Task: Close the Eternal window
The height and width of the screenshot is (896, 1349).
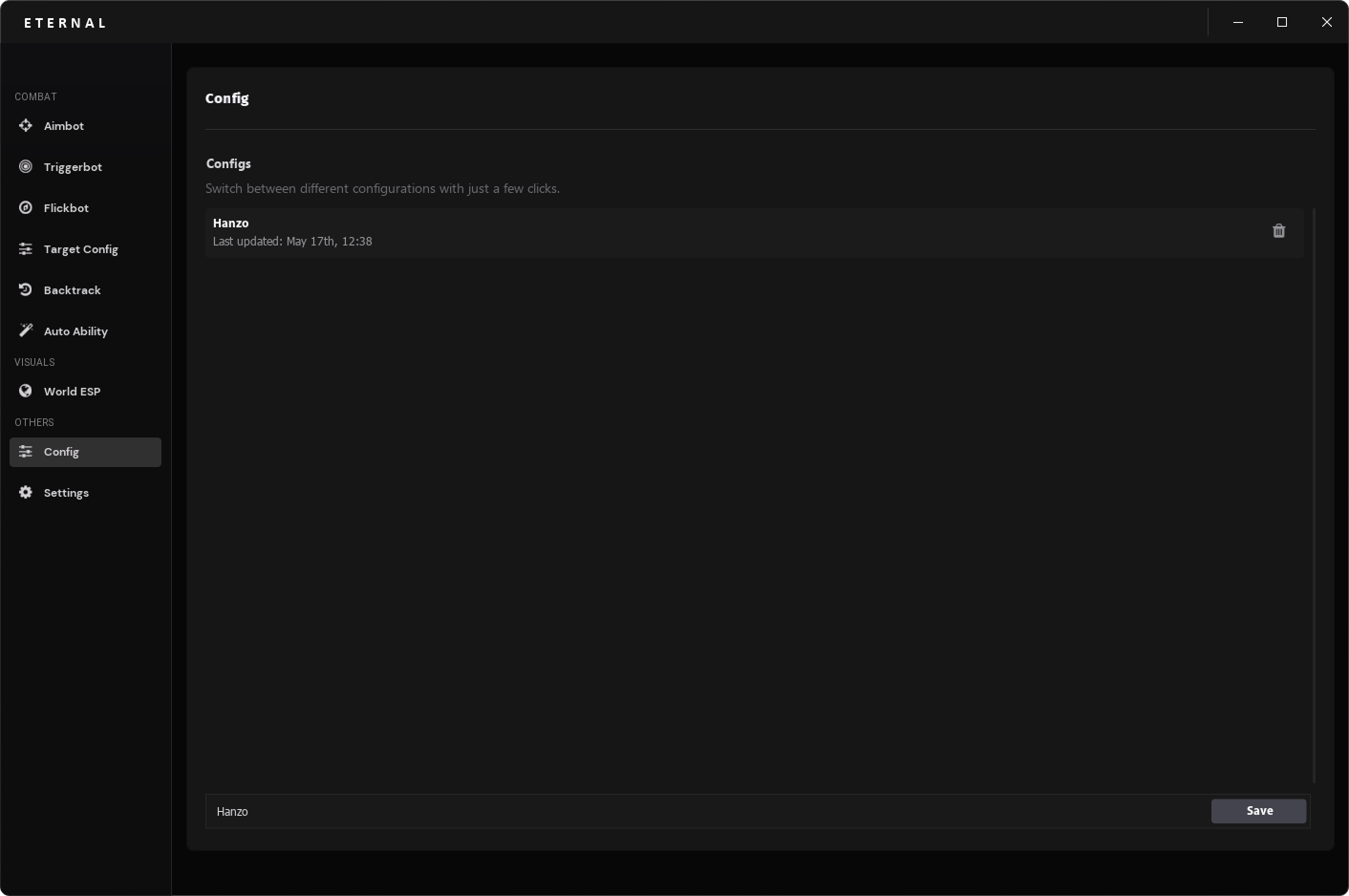Action: click(1326, 22)
